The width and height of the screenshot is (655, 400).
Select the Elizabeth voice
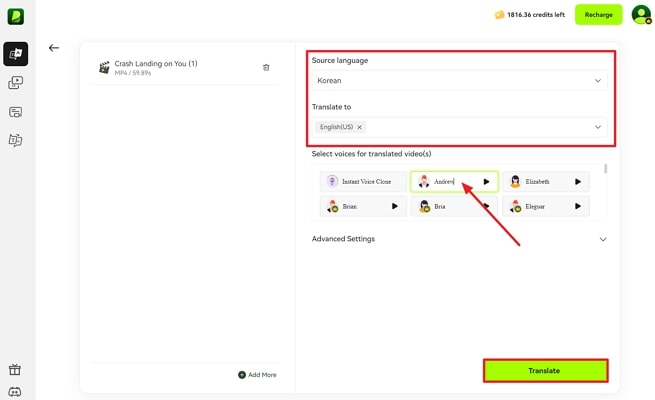(x=546, y=182)
